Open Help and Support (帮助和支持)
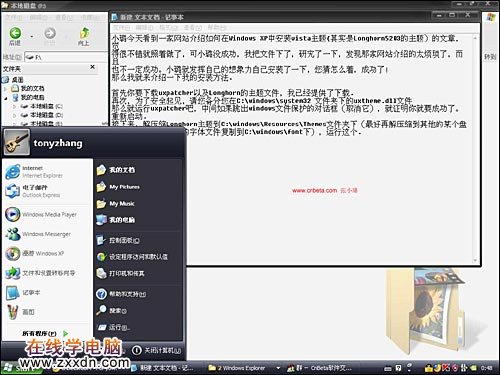This screenshot has width=500, height=375. click(138, 294)
